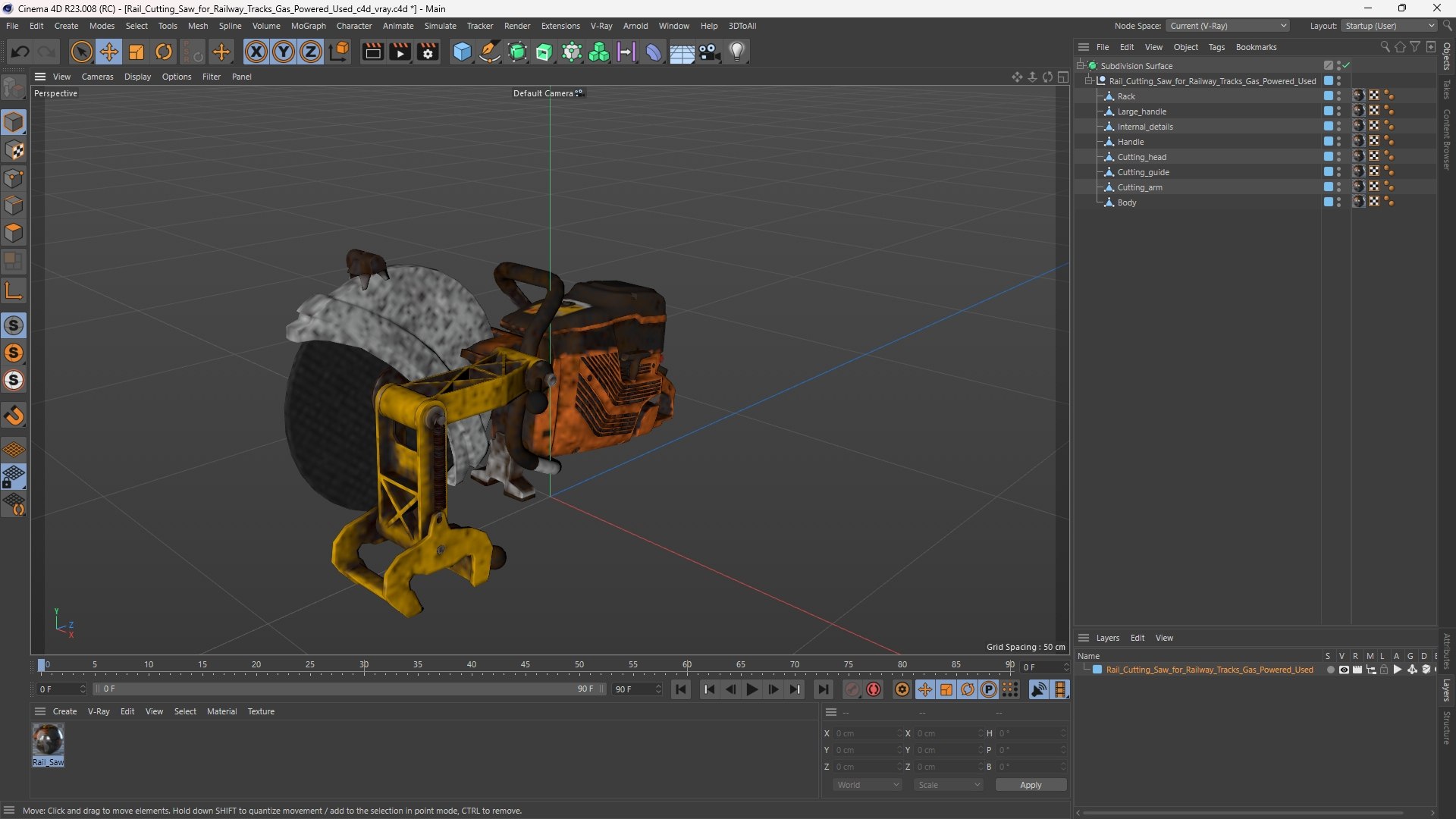
Task: Toggle X axis lock
Action: [x=256, y=52]
